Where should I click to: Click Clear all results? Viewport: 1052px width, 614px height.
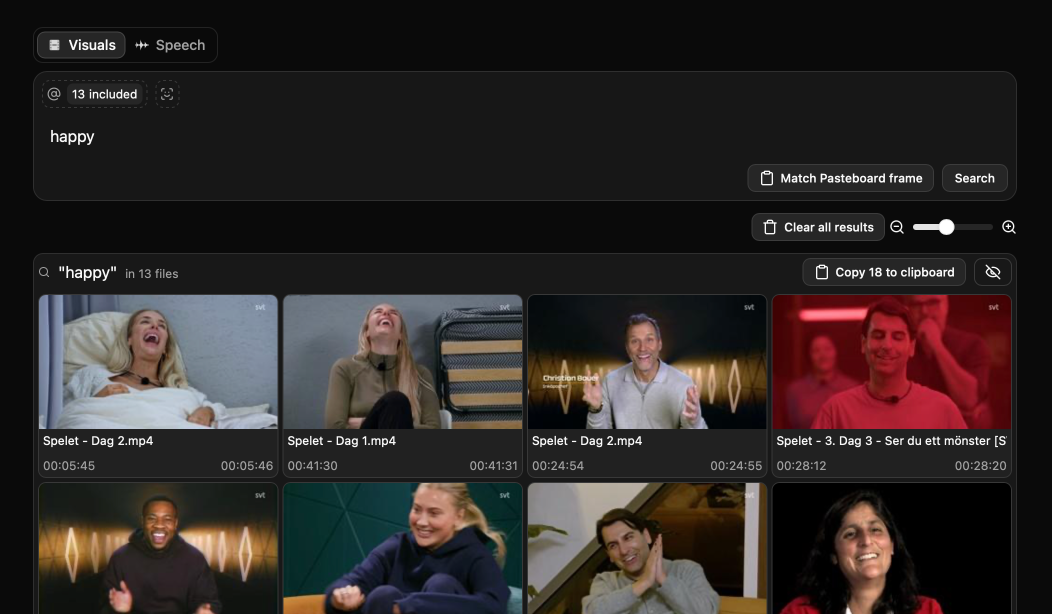click(818, 227)
